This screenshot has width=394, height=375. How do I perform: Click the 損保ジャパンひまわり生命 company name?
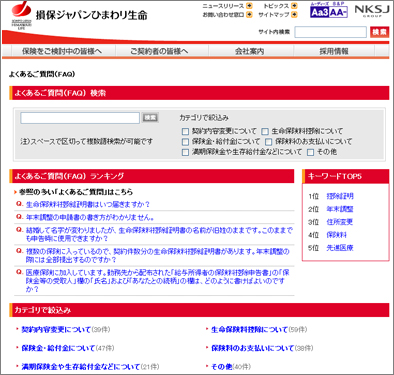[x=91, y=15]
